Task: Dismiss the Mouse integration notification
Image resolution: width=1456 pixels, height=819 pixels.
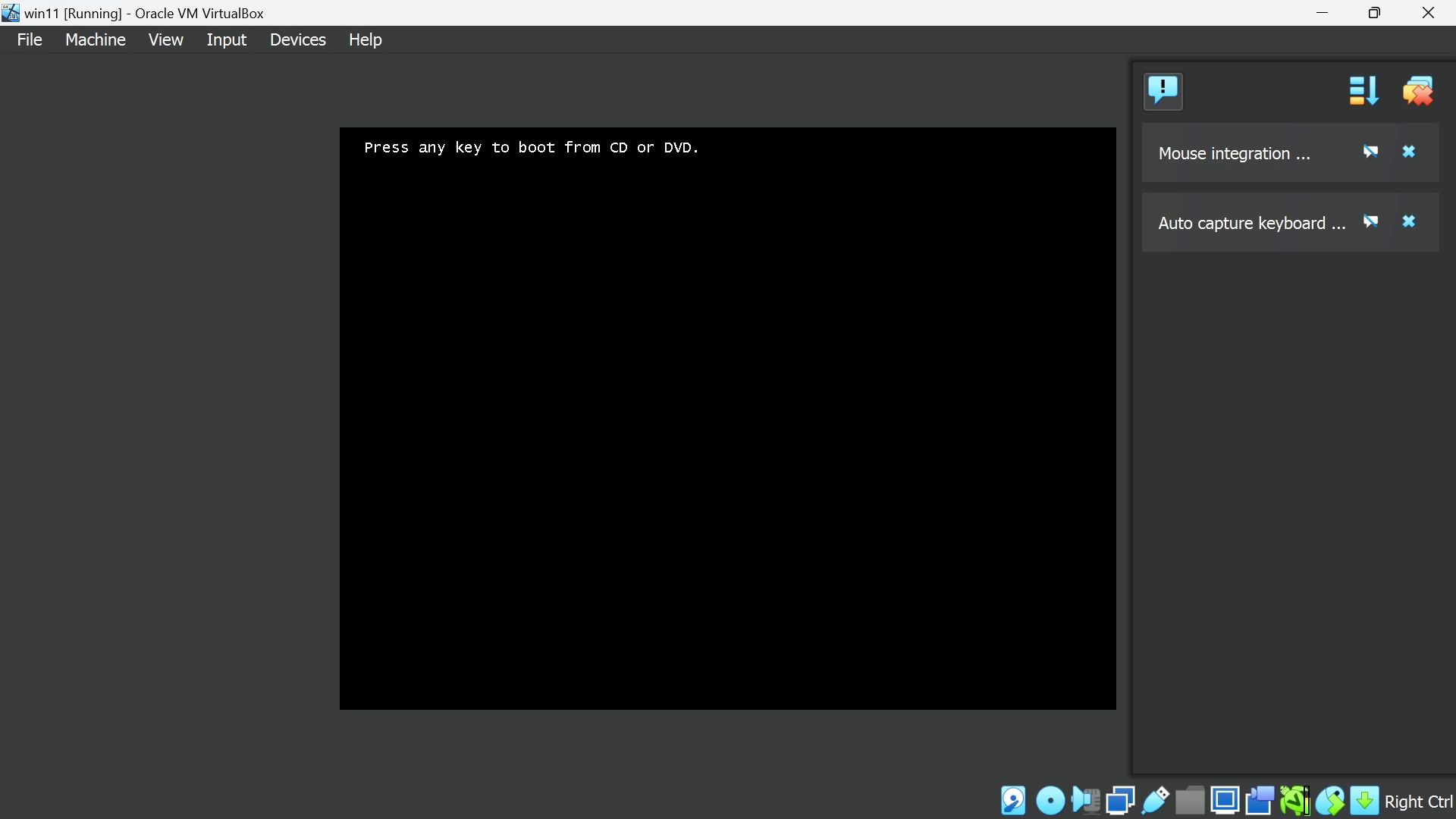Action: [x=1409, y=152]
